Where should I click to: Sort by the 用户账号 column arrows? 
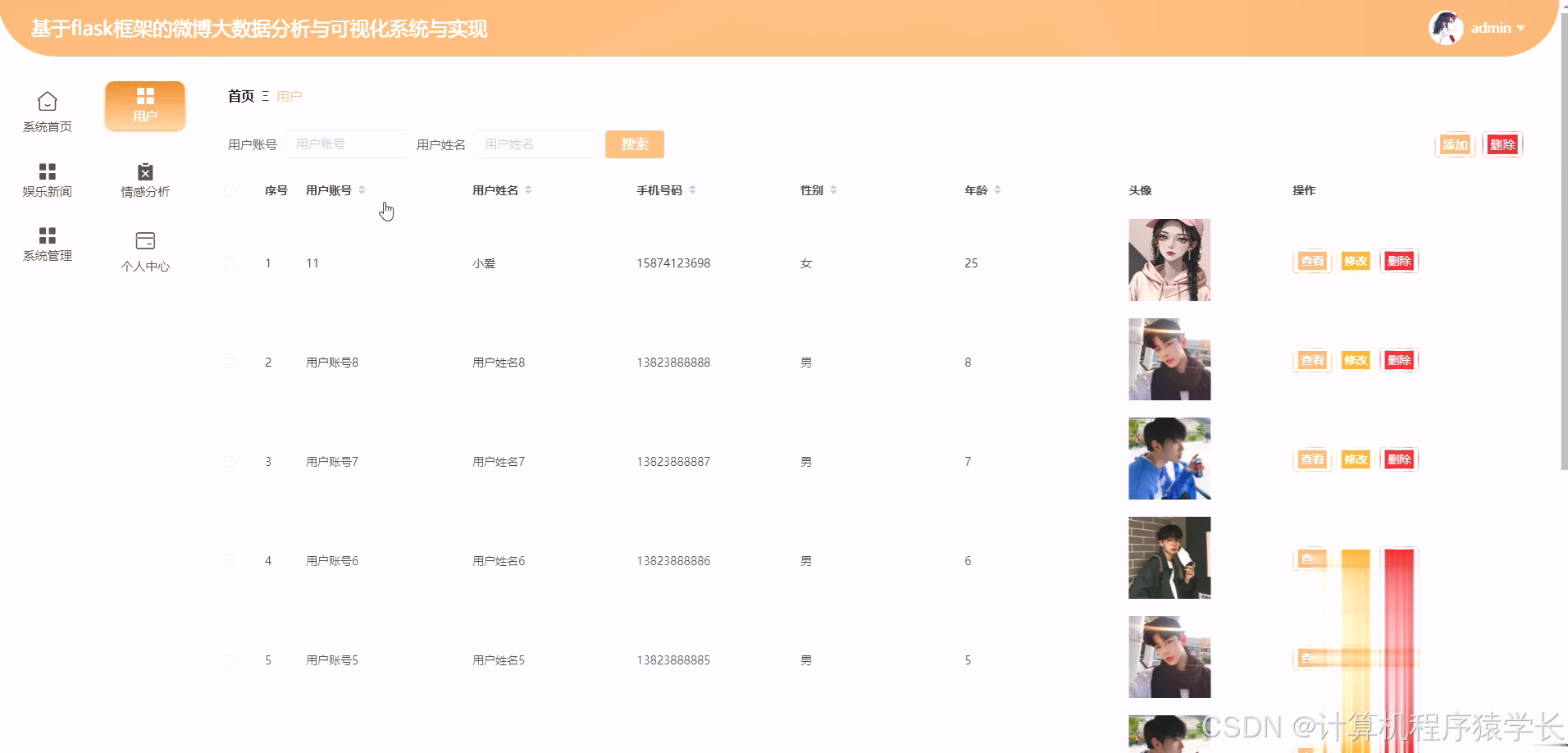pyautogui.click(x=362, y=189)
